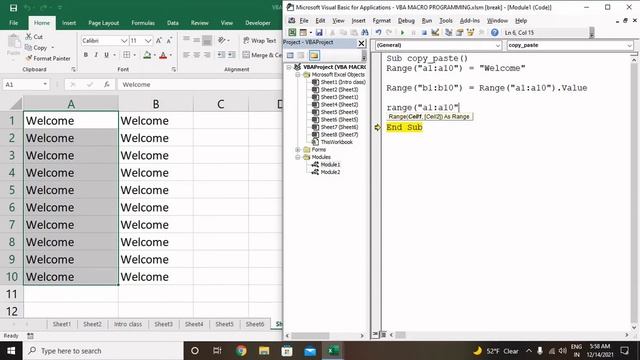The width and height of the screenshot is (640, 360).
Task: Run the macro with the green play icon
Action: (402, 32)
